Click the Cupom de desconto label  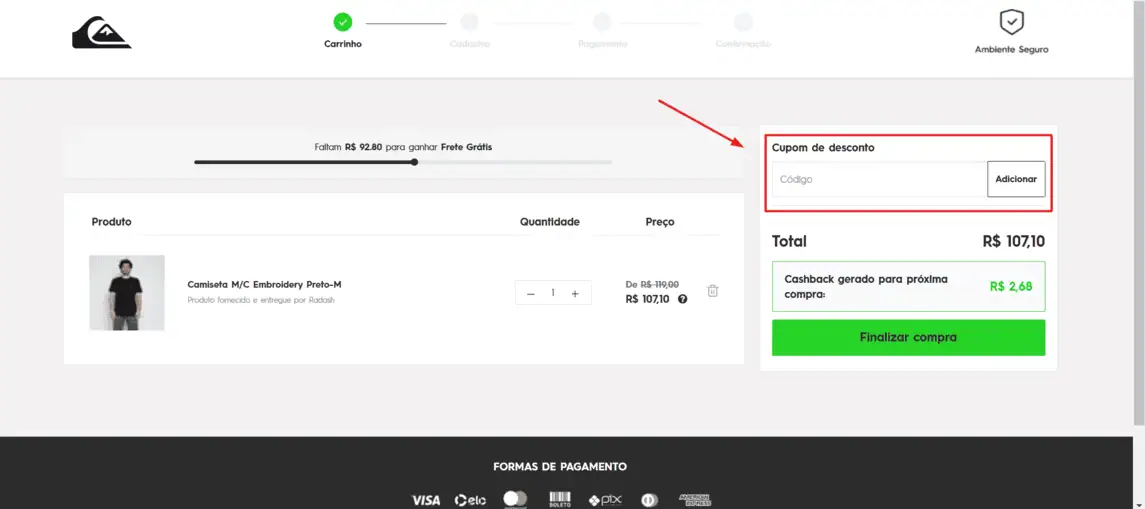(x=823, y=148)
